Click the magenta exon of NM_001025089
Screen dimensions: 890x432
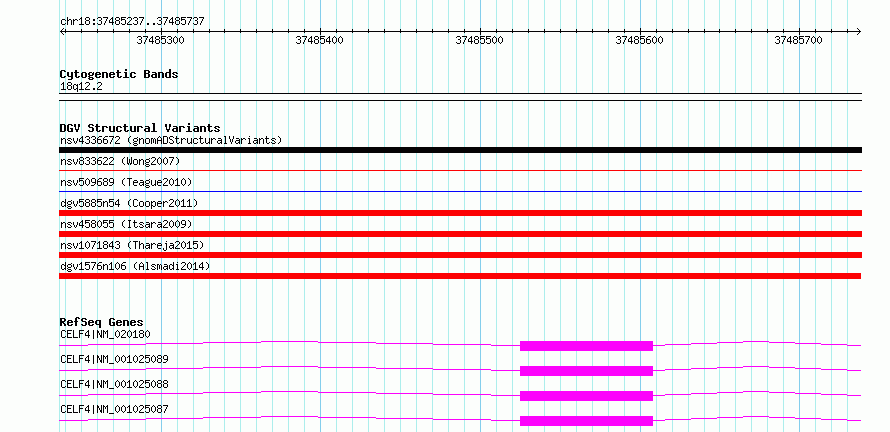[586, 371]
